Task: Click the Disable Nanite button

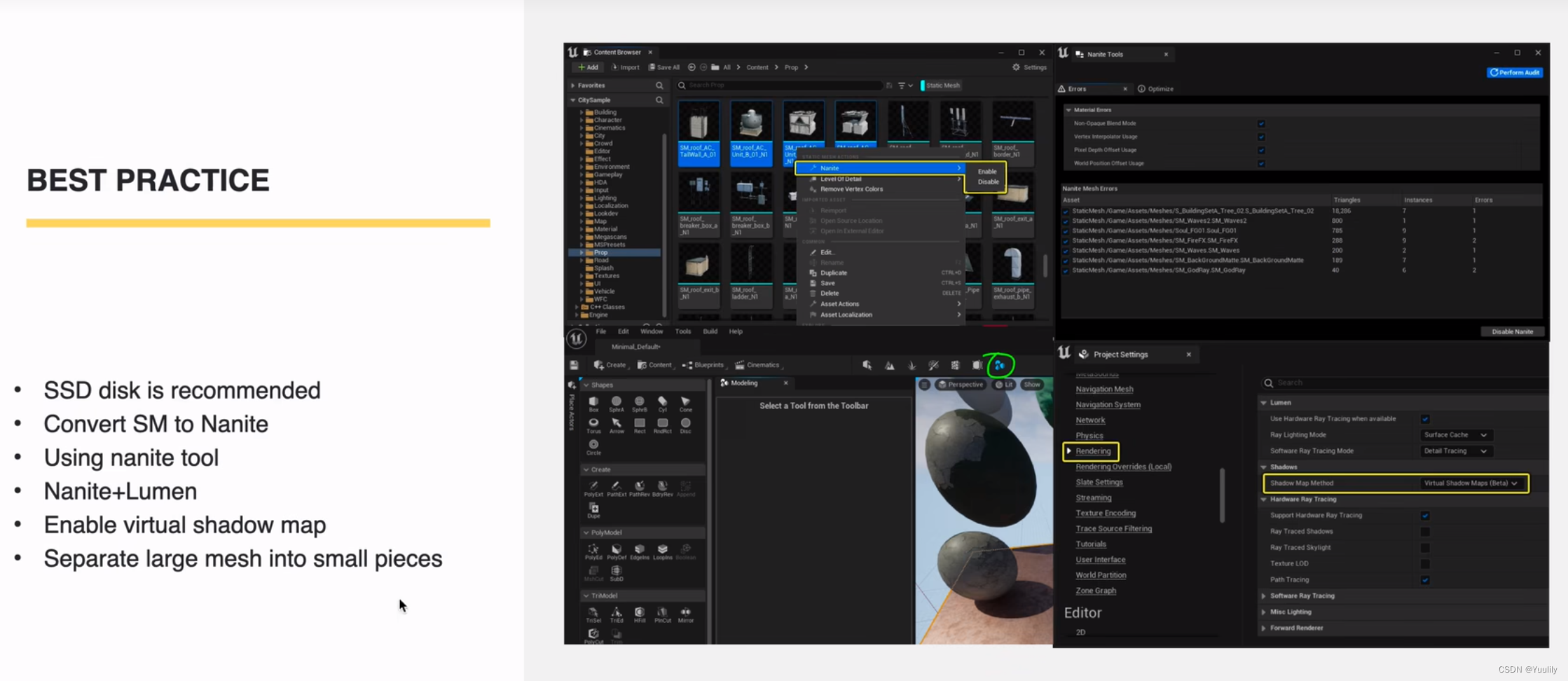Action: click(x=1513, y=331)
